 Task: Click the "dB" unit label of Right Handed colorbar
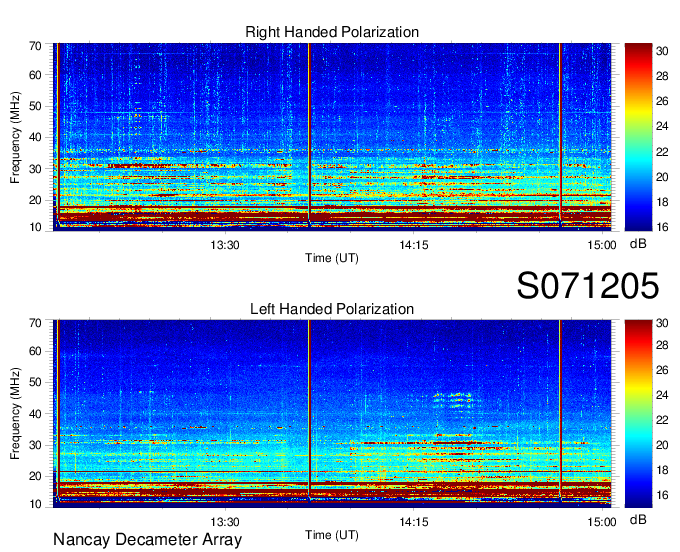point(638,244)
